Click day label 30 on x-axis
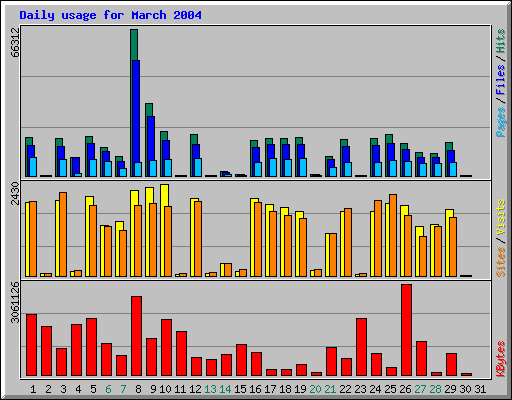This screenshot has height=400, width=512. (x=465, y=389)
